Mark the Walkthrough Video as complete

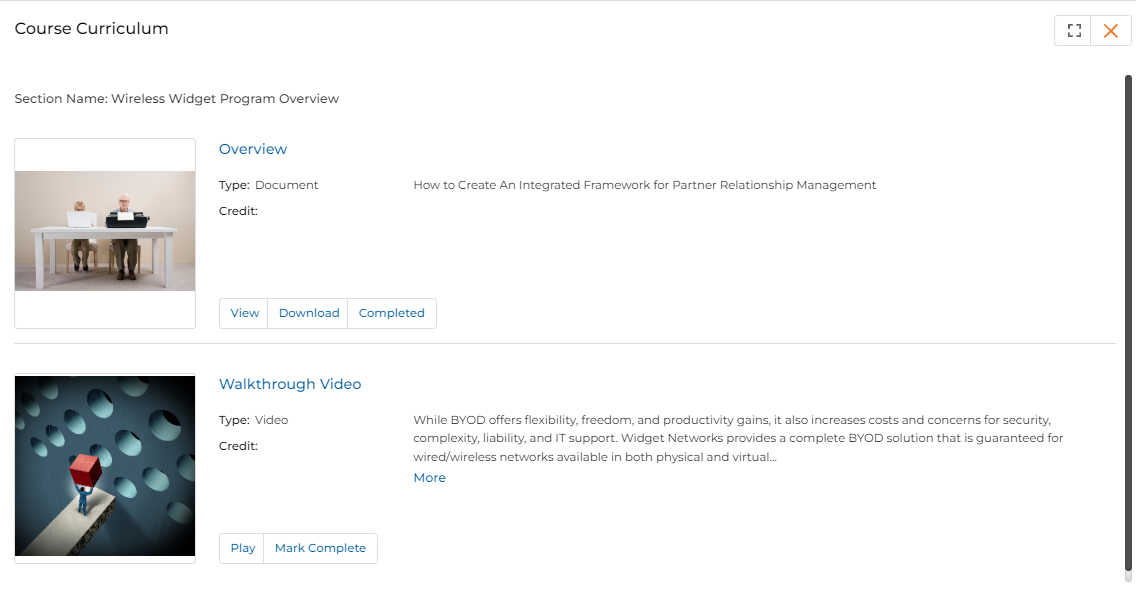click(320, 548)
